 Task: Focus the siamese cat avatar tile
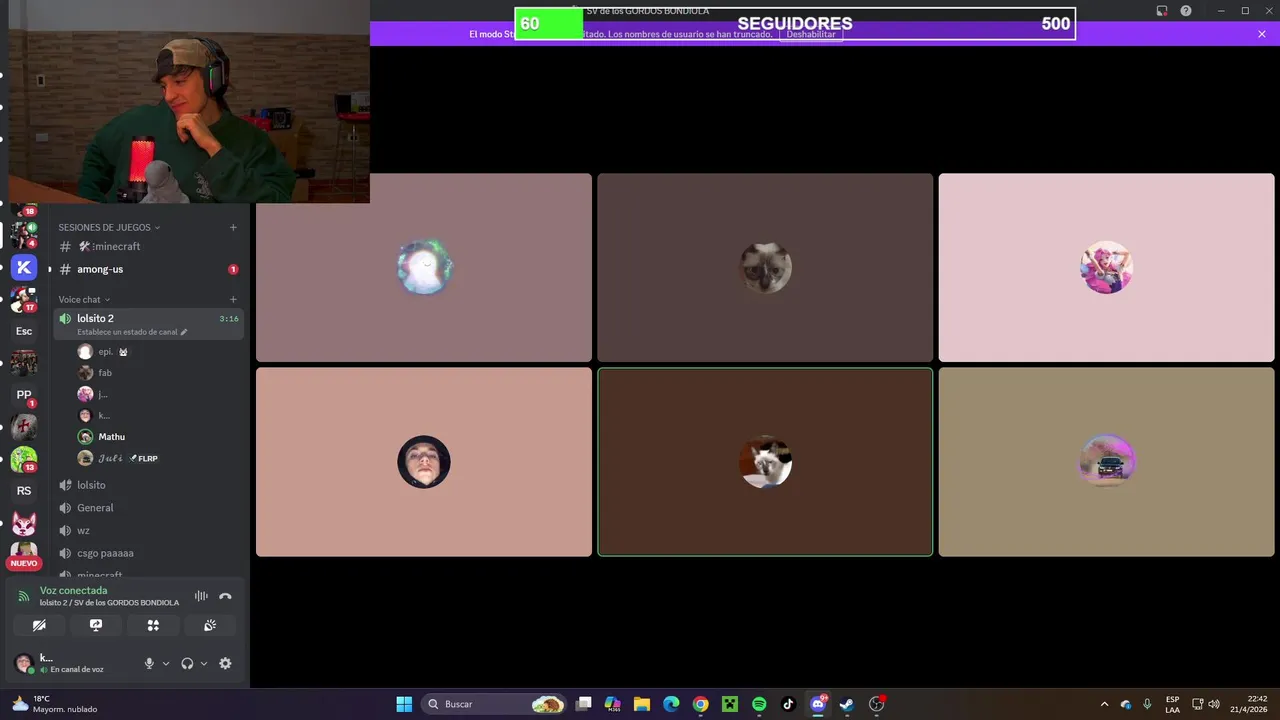(x=765, y=268)
